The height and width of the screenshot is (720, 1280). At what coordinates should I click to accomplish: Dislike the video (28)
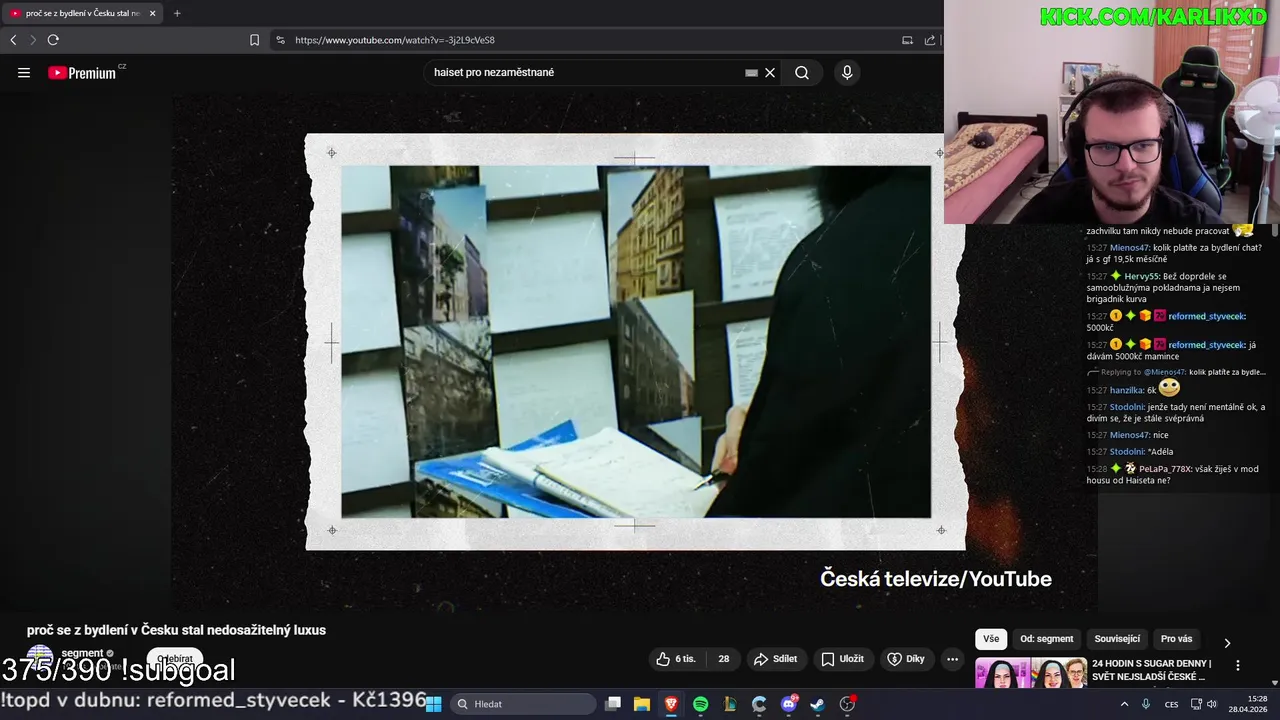723,659
